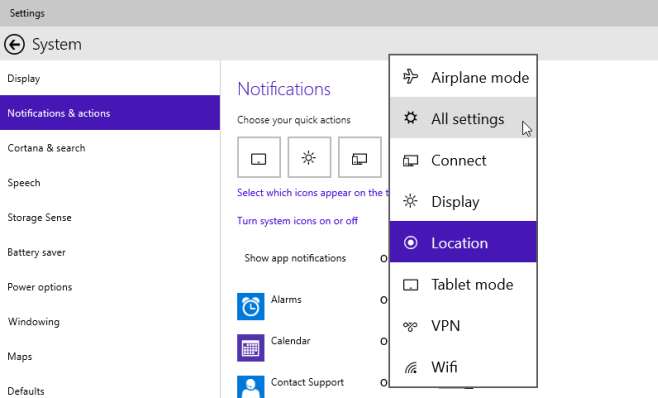Click the VPN icon in the list
Screen dimensions: 658x398
click(410, 326)
